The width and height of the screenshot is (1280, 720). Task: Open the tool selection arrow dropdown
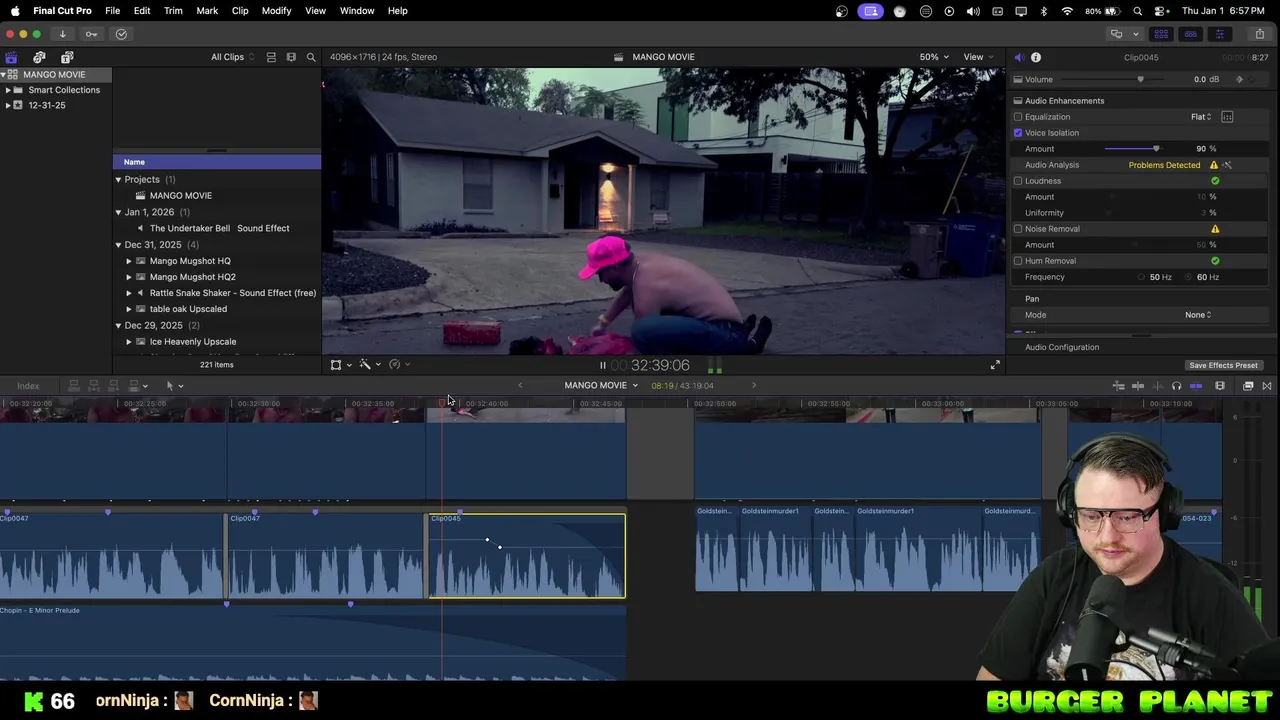pos(174,386)
